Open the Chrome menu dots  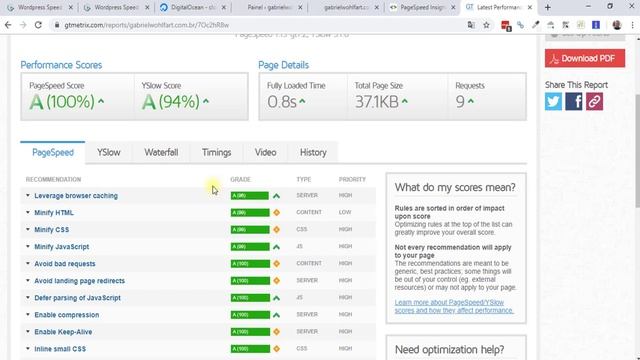[632, 25]
